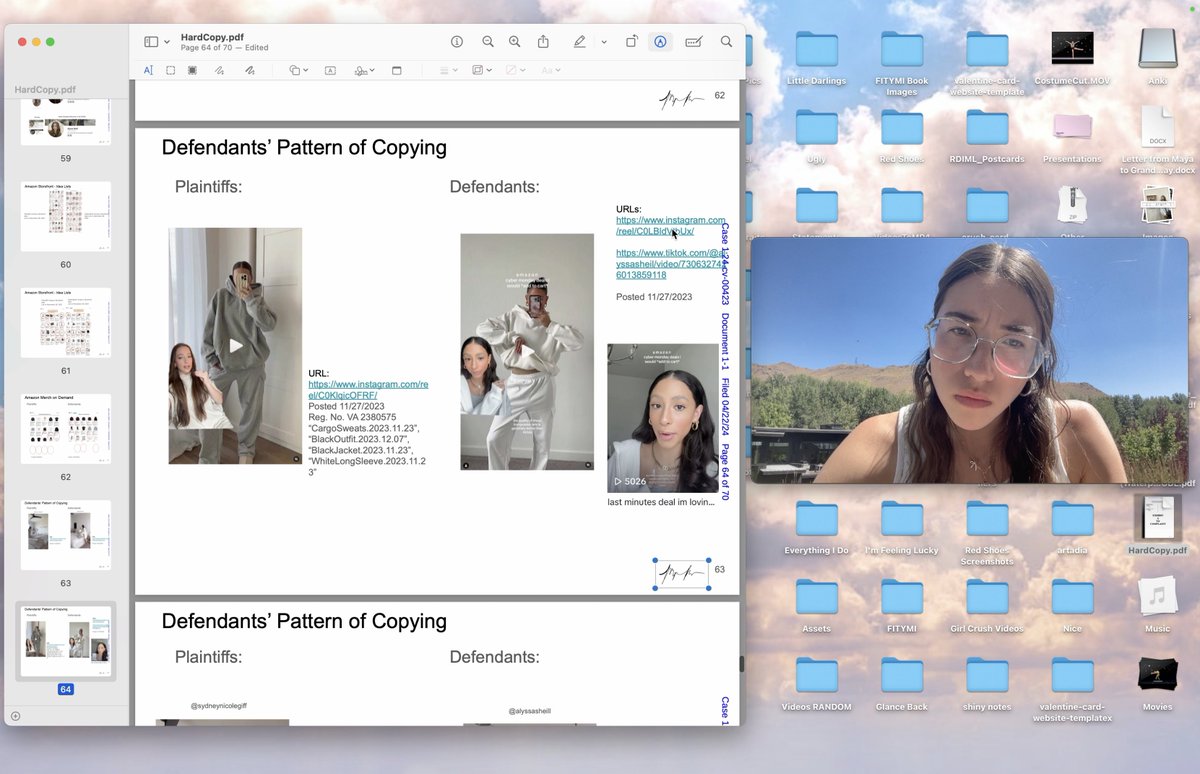Click the add page plus button in sidebar

(x=15, y=716)
